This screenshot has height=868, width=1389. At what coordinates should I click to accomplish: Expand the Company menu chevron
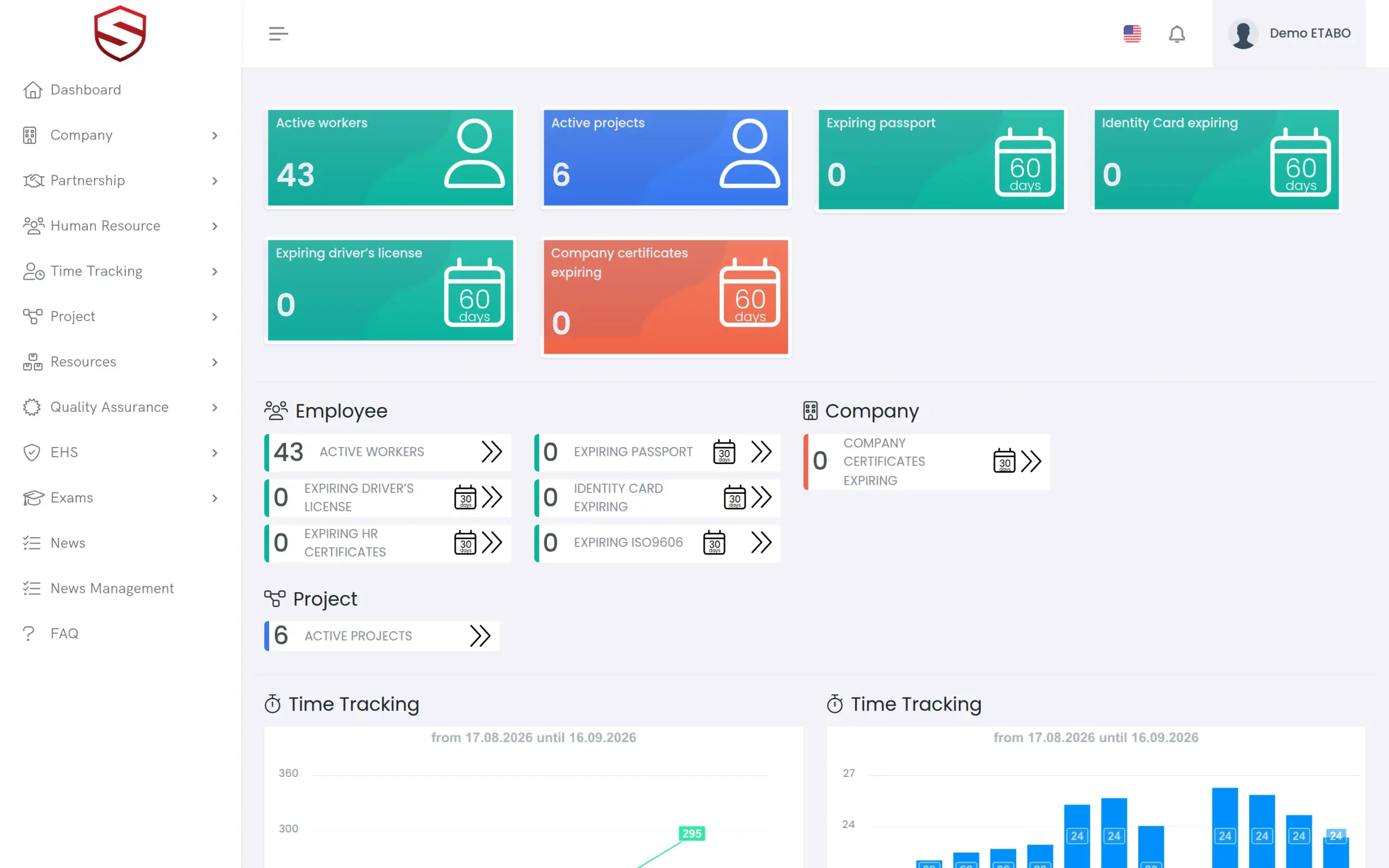(x=215, y=136)
